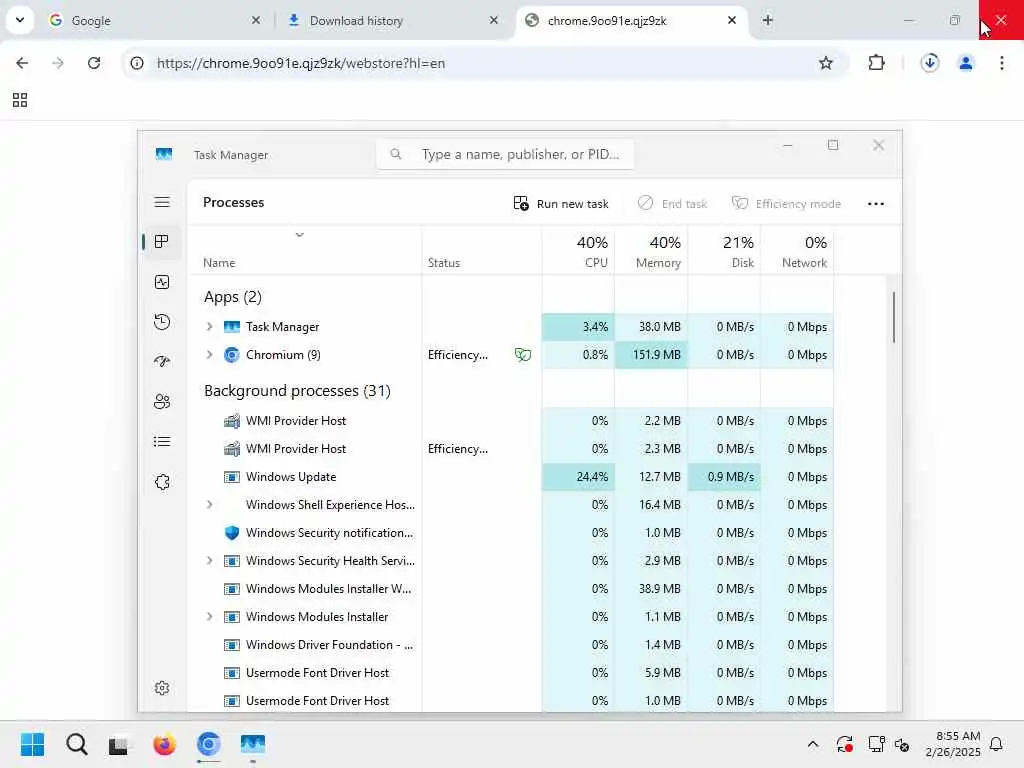Click the End task button
The width and height of the screenshot is (1024, 768).
coord(673,204)
